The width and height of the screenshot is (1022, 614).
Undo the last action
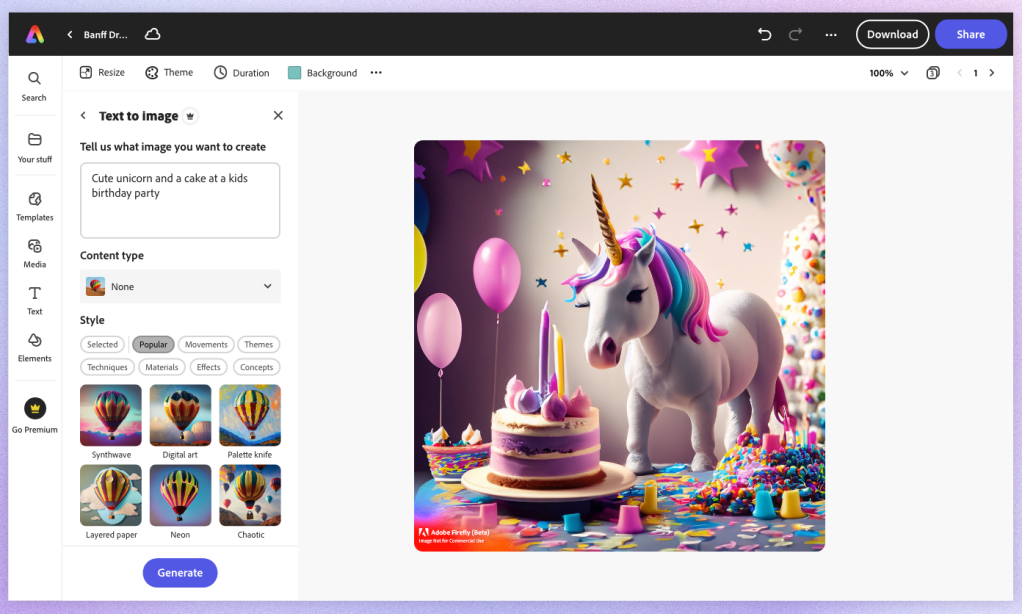tap(765, 34)
